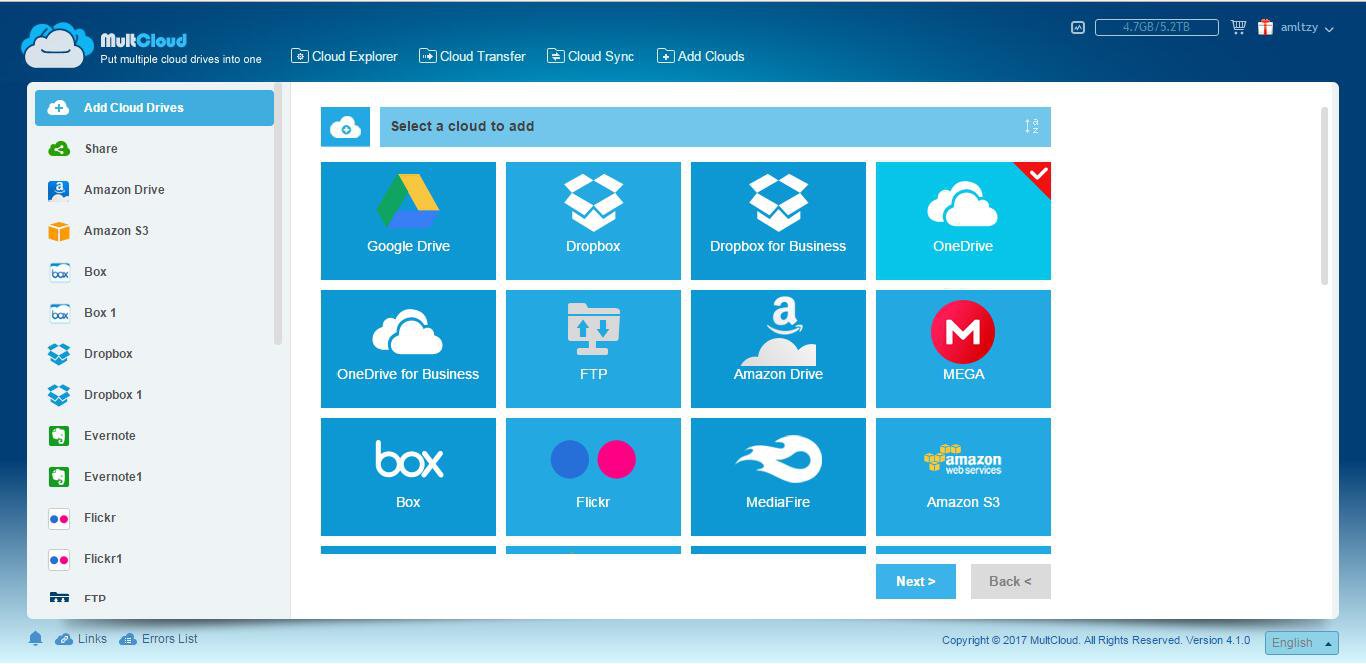Open Flickr account in sidebar
Screen dimensions: 1366x664
[154, 518]
